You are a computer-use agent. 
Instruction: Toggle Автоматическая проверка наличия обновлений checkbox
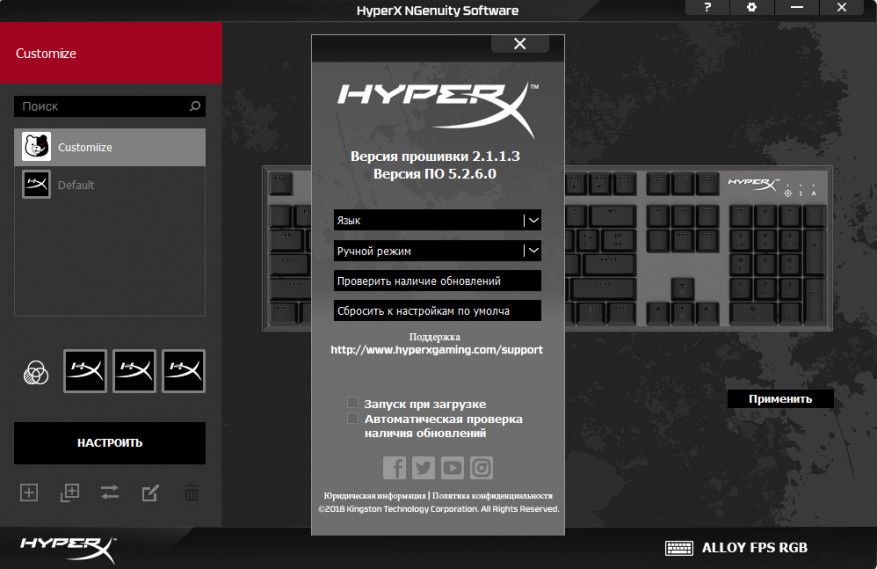353,418
